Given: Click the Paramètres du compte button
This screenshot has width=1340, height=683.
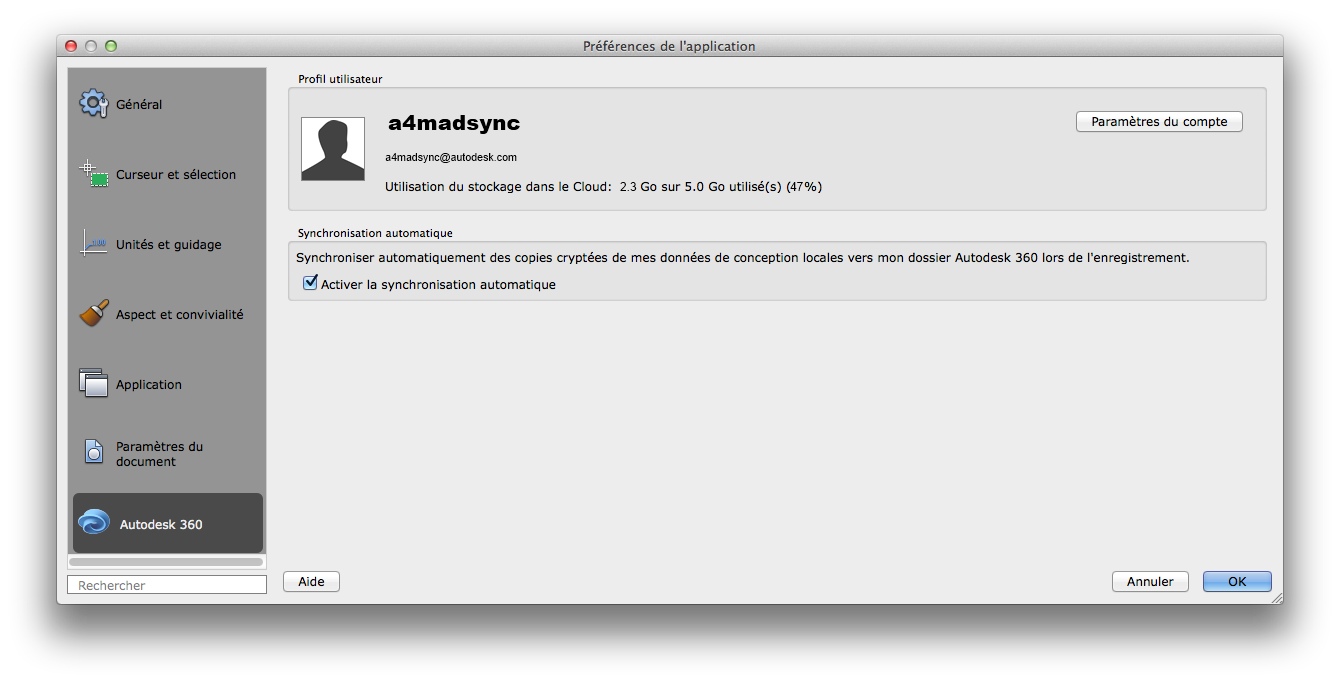Looking at the screenshot, I should 1159,121.
